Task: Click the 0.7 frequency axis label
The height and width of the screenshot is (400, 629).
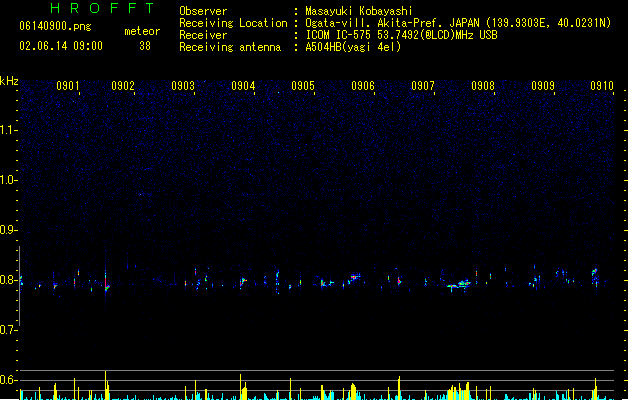Action: coord(8,330)
